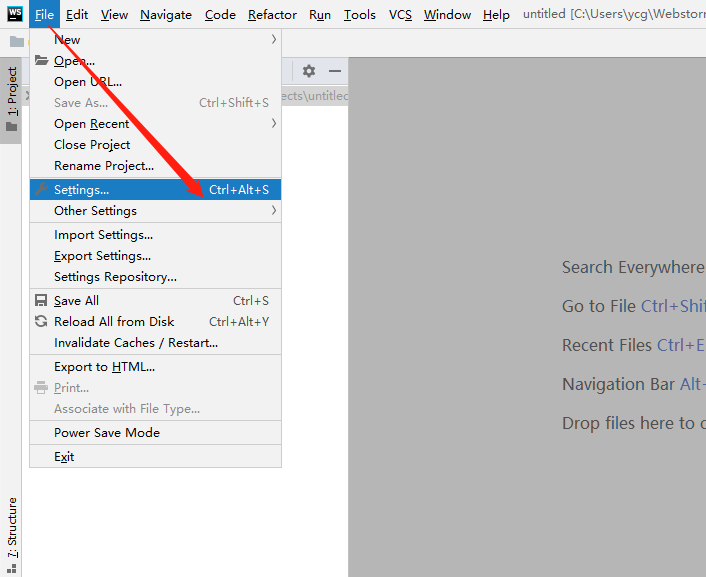
Task: Click the Search Everywhere hint text
Action: [634, 267]
